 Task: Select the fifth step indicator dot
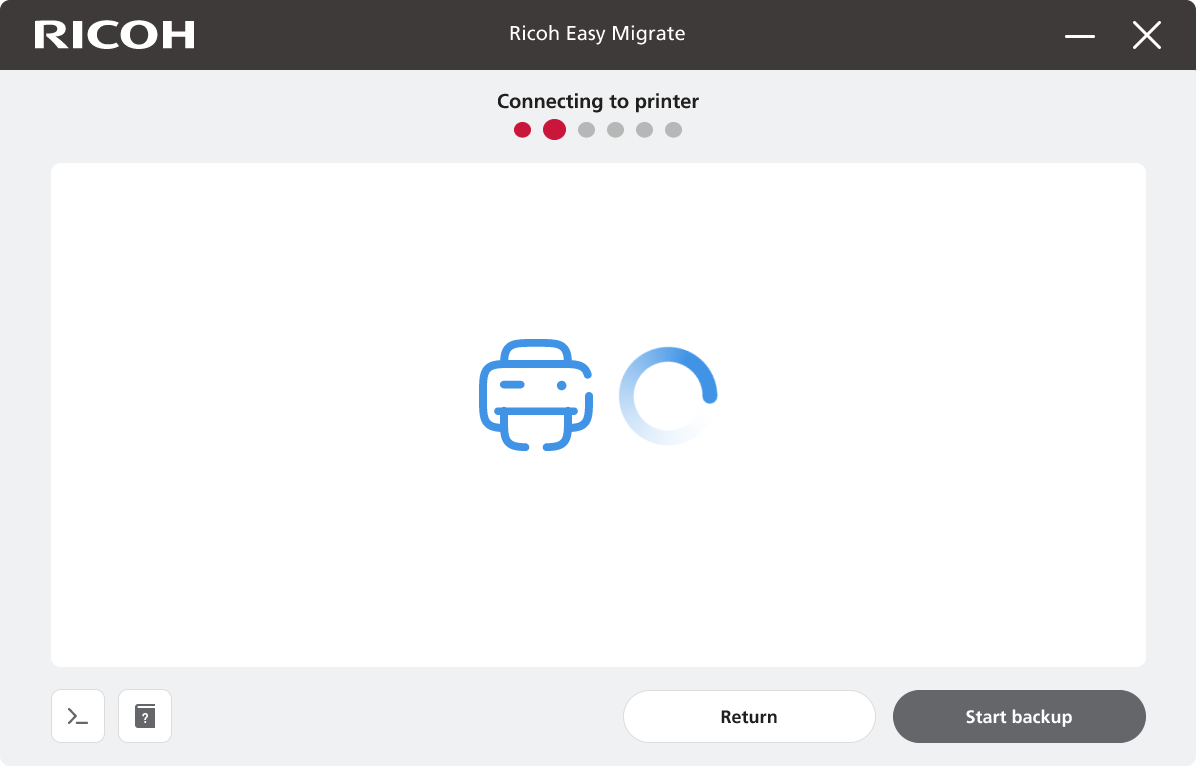(x=644, y=130)
